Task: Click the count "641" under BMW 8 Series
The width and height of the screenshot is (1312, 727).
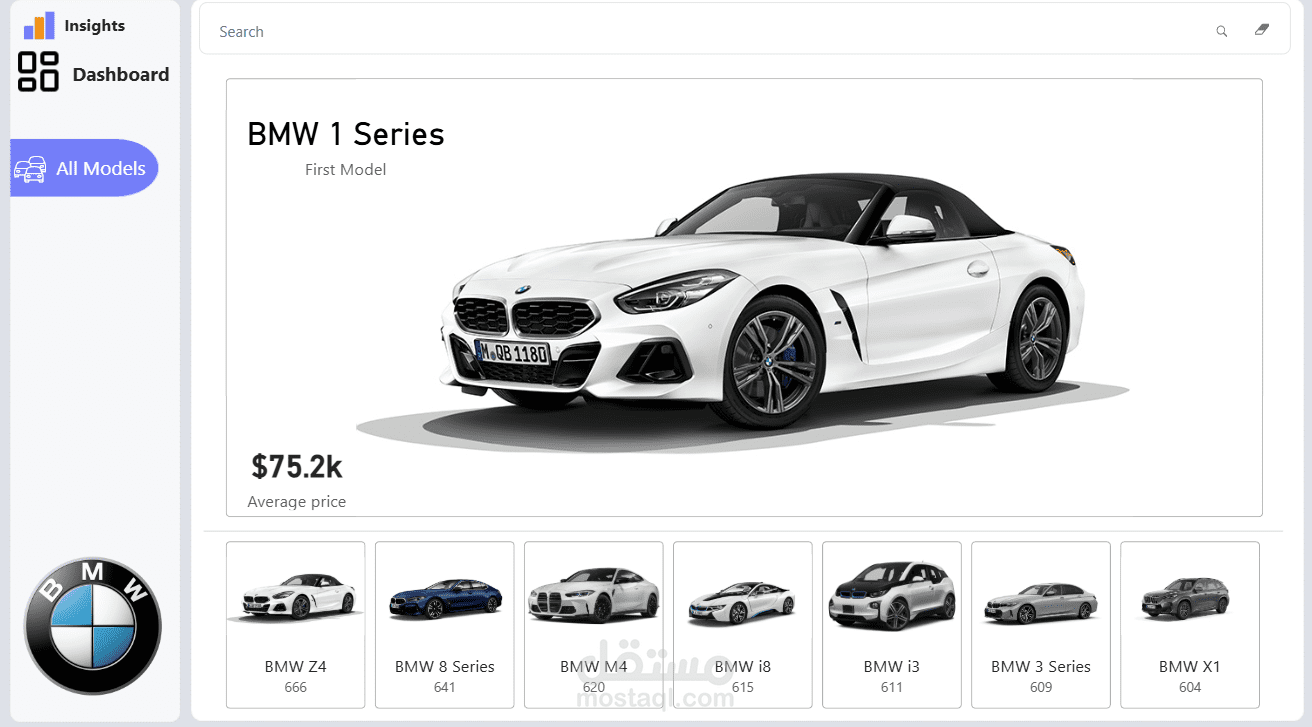Action: point(445,687)
